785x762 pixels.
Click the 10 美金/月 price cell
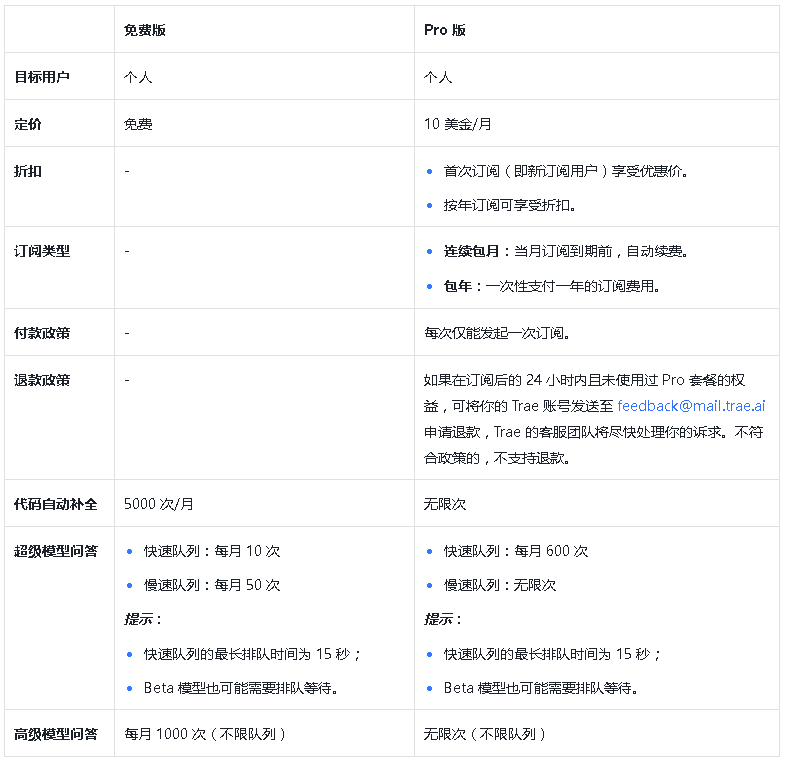(x=458, y=124)
